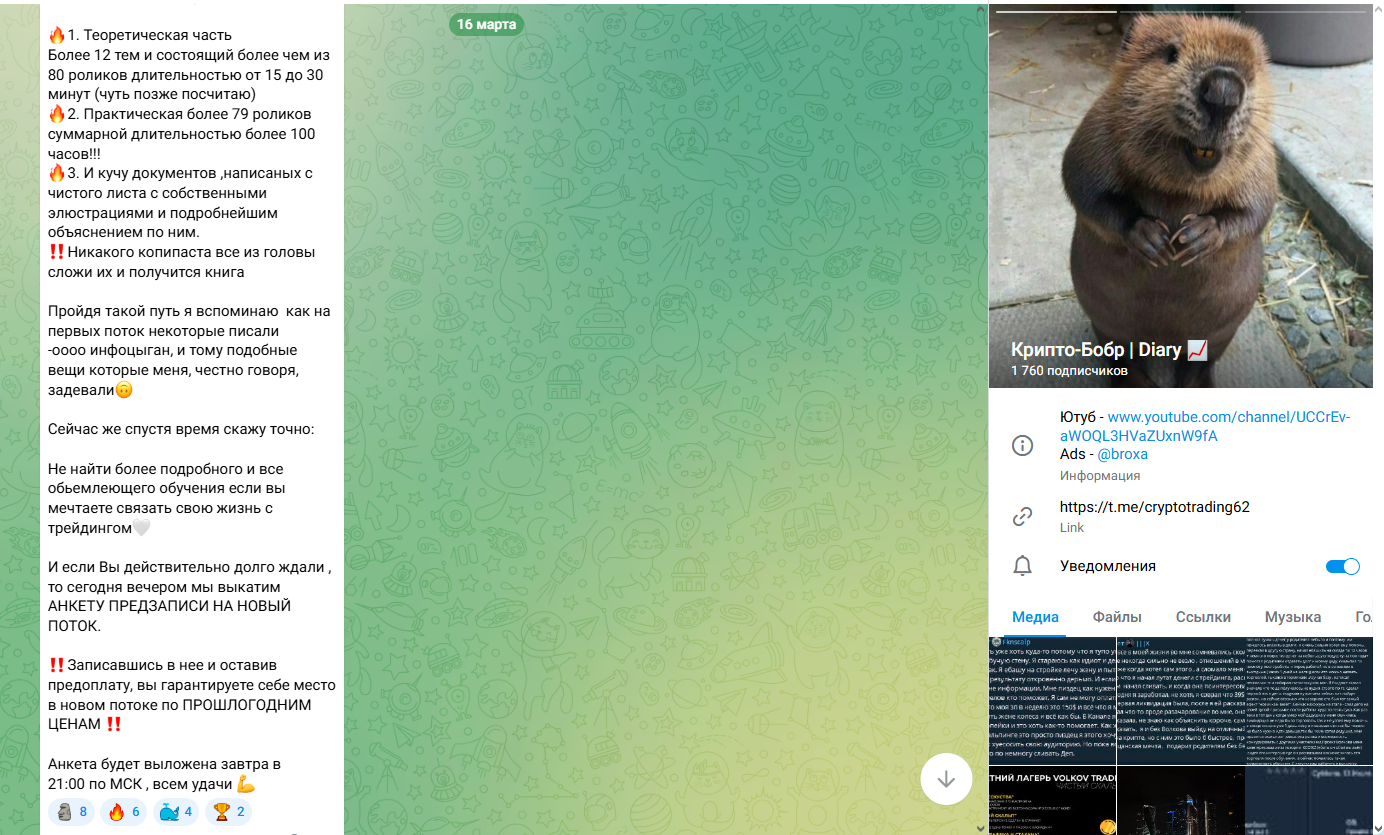This screenshot has width=1384, height=835.
Task: Open the beaver channel profile photo
Action: point(1181,195)
